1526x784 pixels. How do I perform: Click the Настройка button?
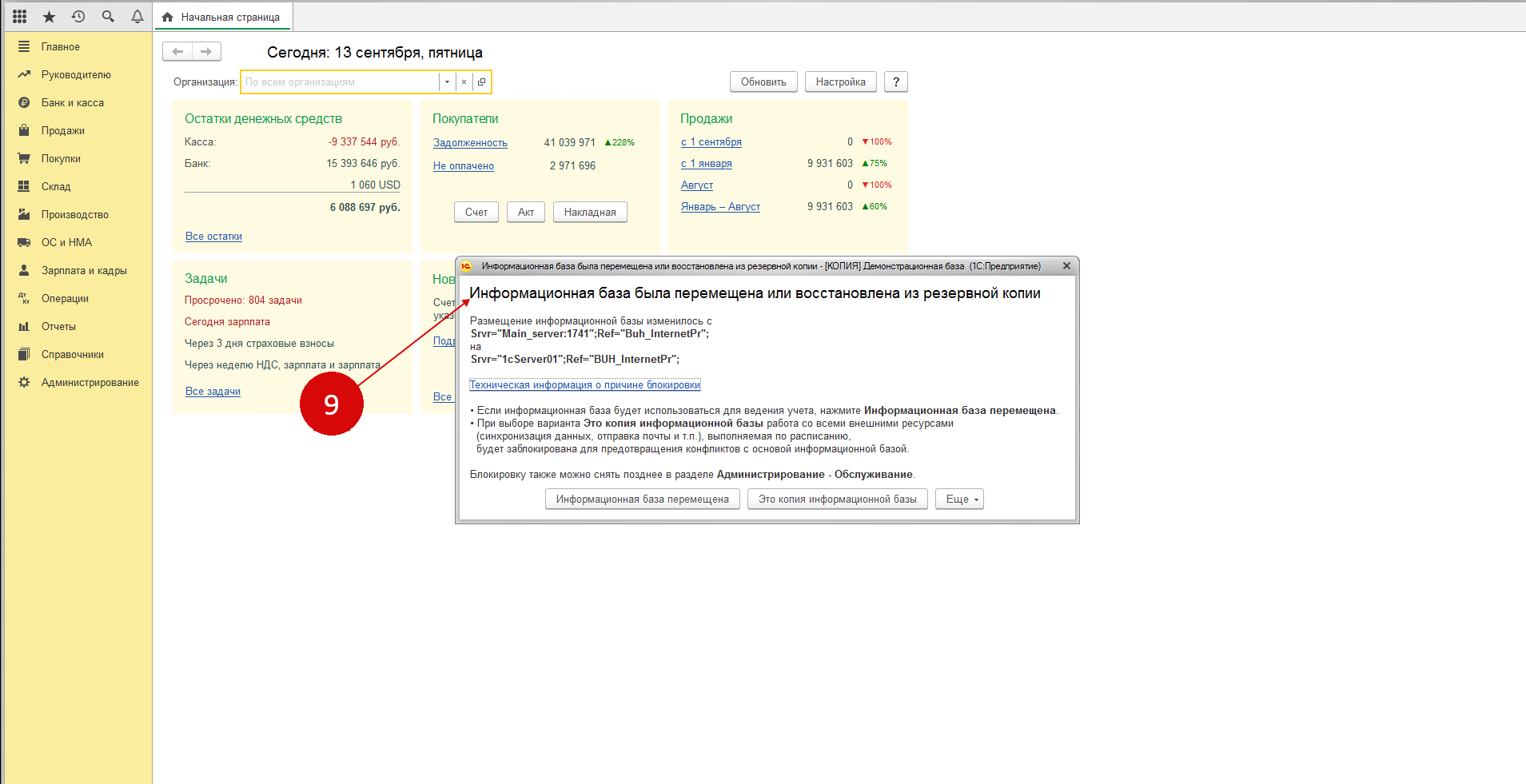(841, 82)
